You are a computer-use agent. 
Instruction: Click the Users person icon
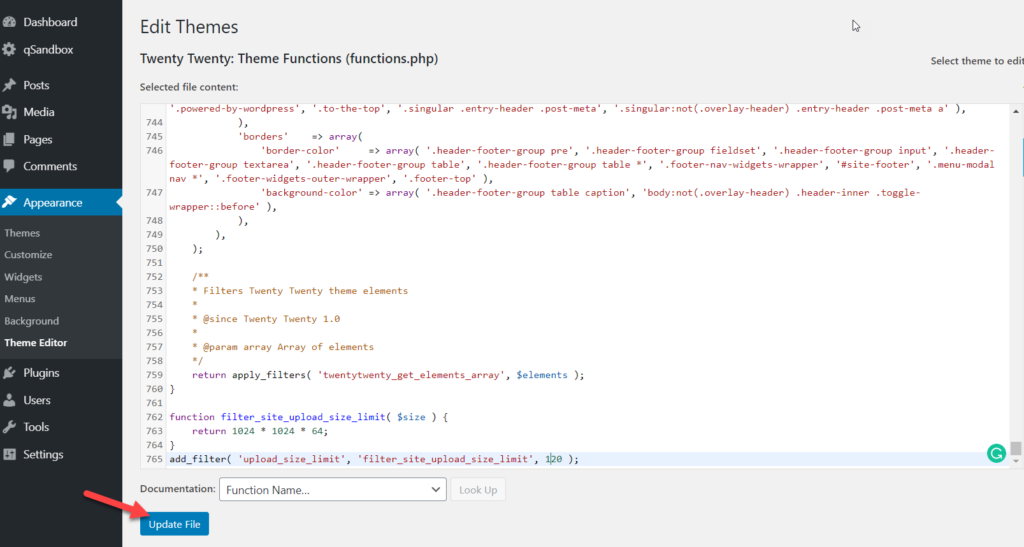[x=9, y=400]
